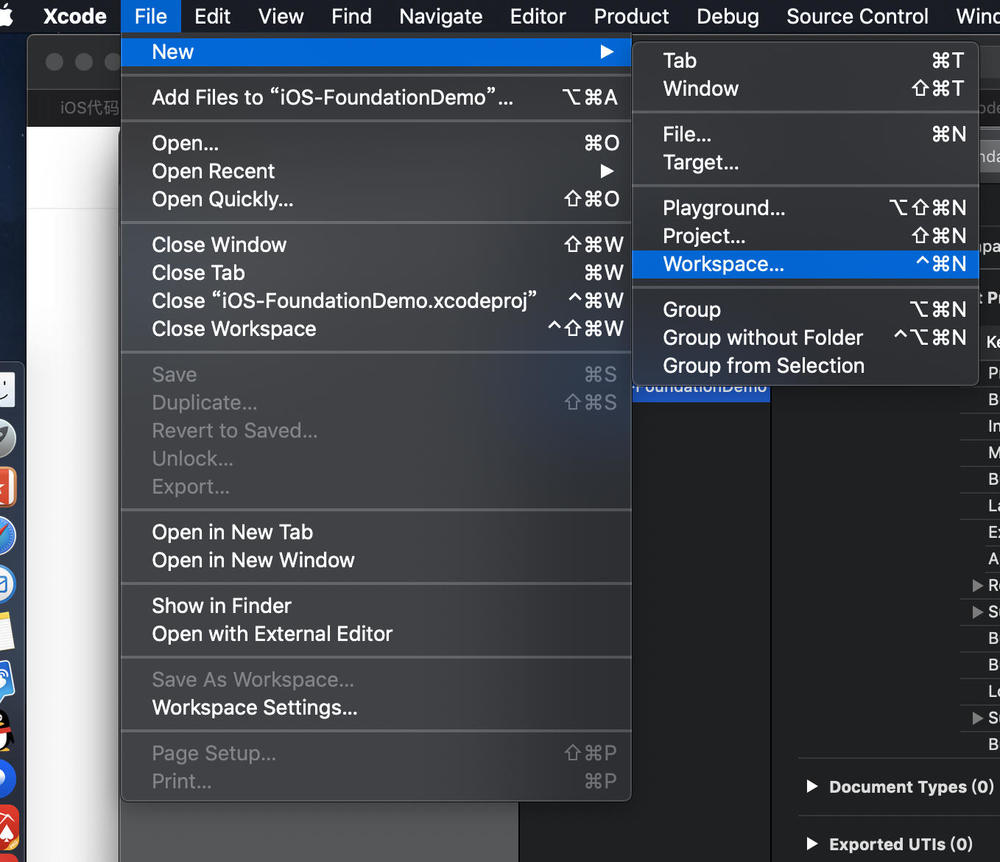Open the Navigate menu
The height and width of the screenshot is (862, 1000).
(x=441, y=16)
